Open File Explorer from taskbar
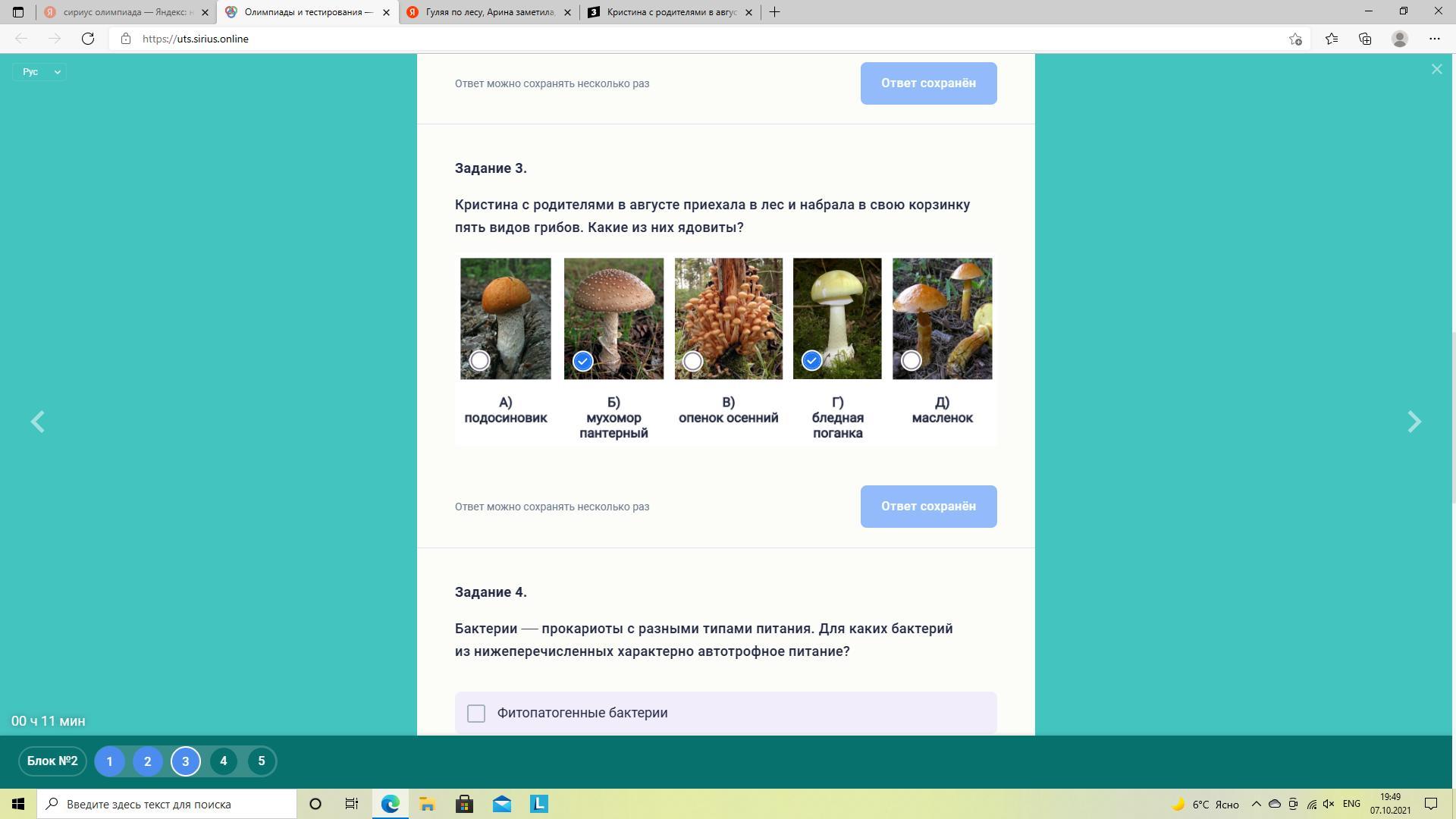The width and height of the screenshot is (1456, 819). tap(427, 804)
